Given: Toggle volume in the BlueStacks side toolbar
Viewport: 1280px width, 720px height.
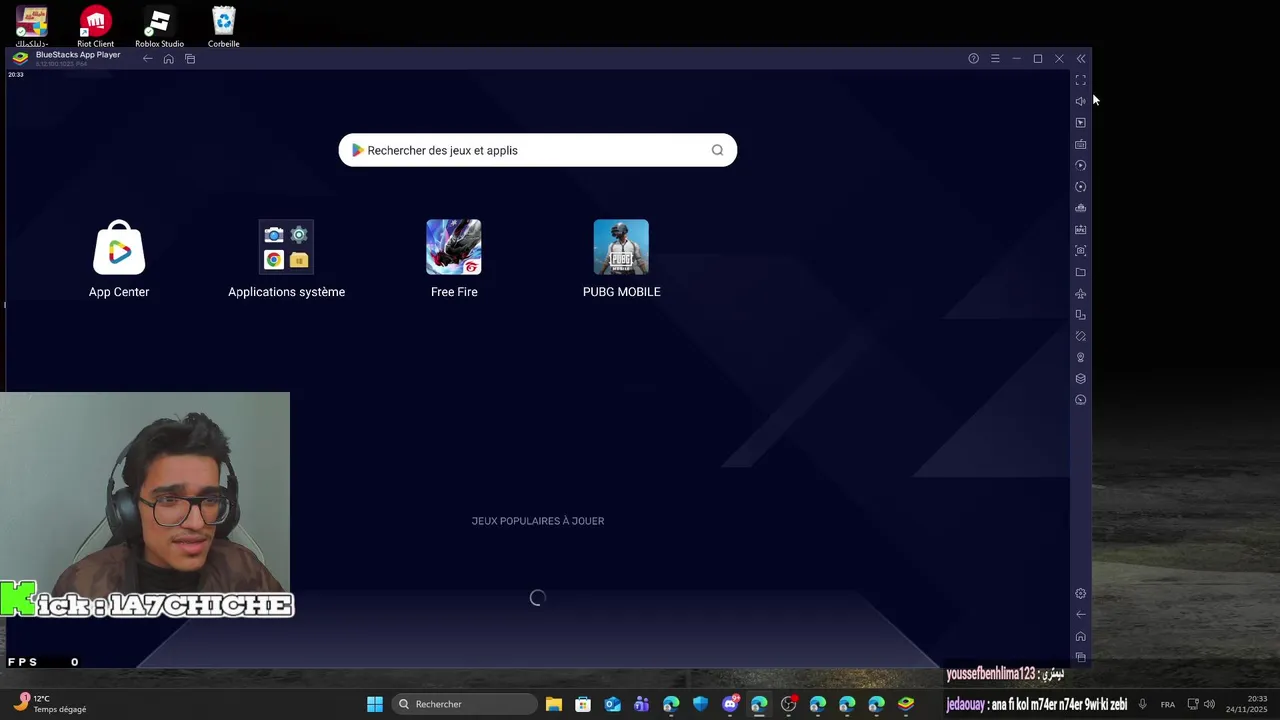Looking at the screenshot, I should [1080, 101].
